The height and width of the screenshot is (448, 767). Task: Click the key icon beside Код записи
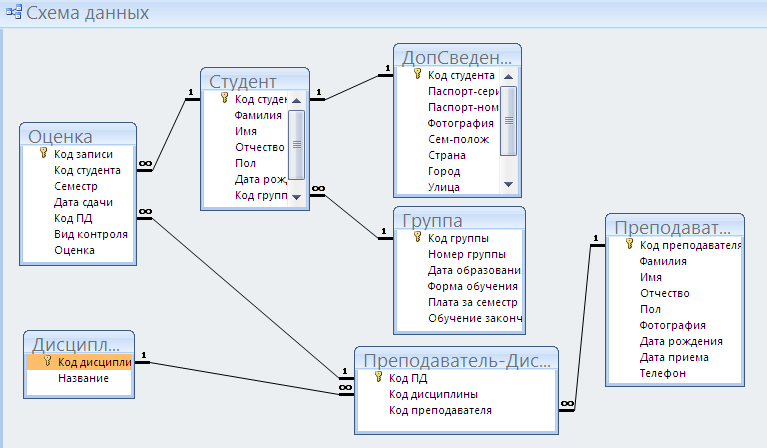[x=44, y=153]
